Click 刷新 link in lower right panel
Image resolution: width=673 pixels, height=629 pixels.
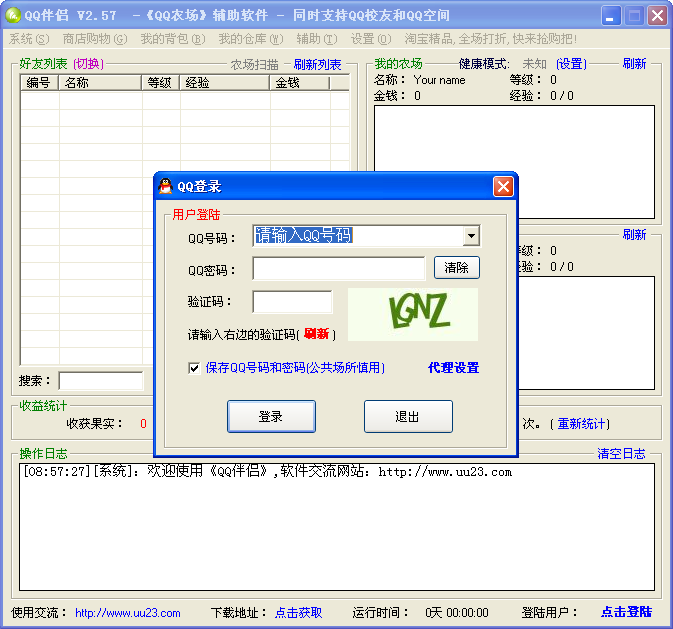(x=634, y=235)
